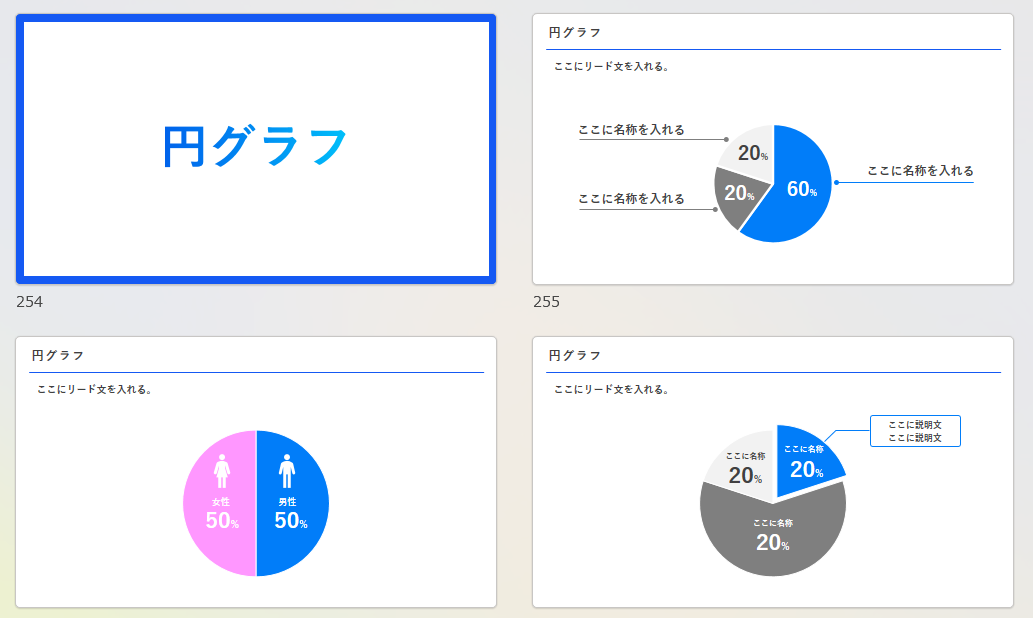The width and height of the screenshot is (1033, 618).
Task: Click the female figure icon in the pink half
Action: tap(222, 470)
